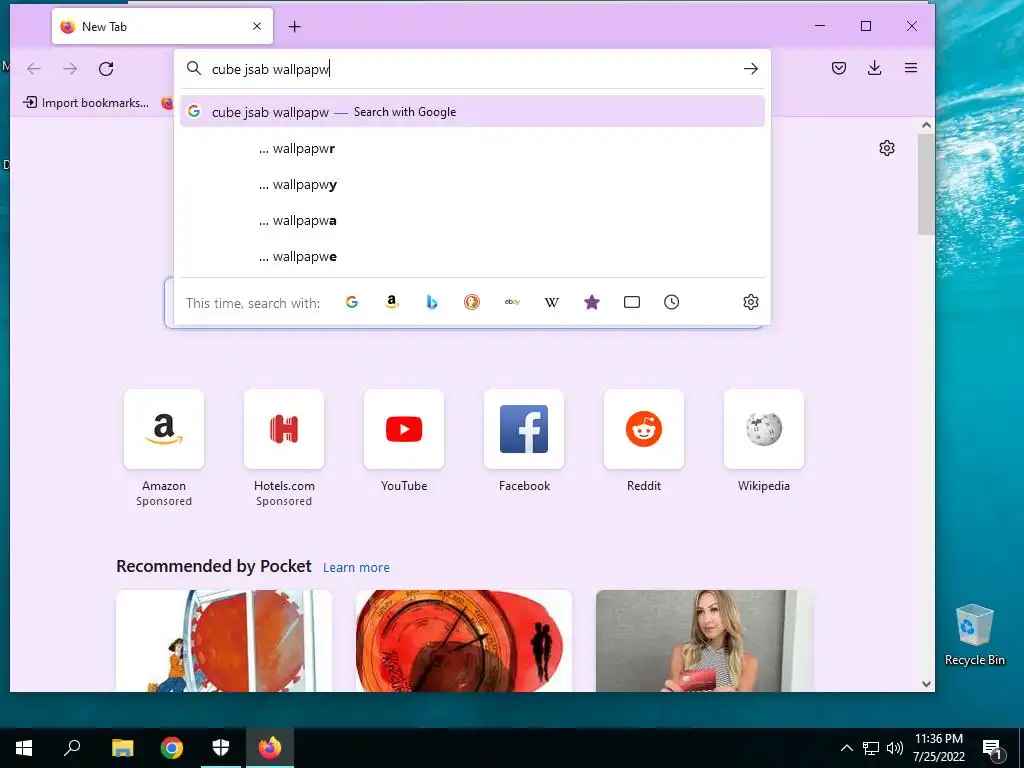
Task: Choose the '... wallpapwr' suggestion
Action: coord(472,149)
